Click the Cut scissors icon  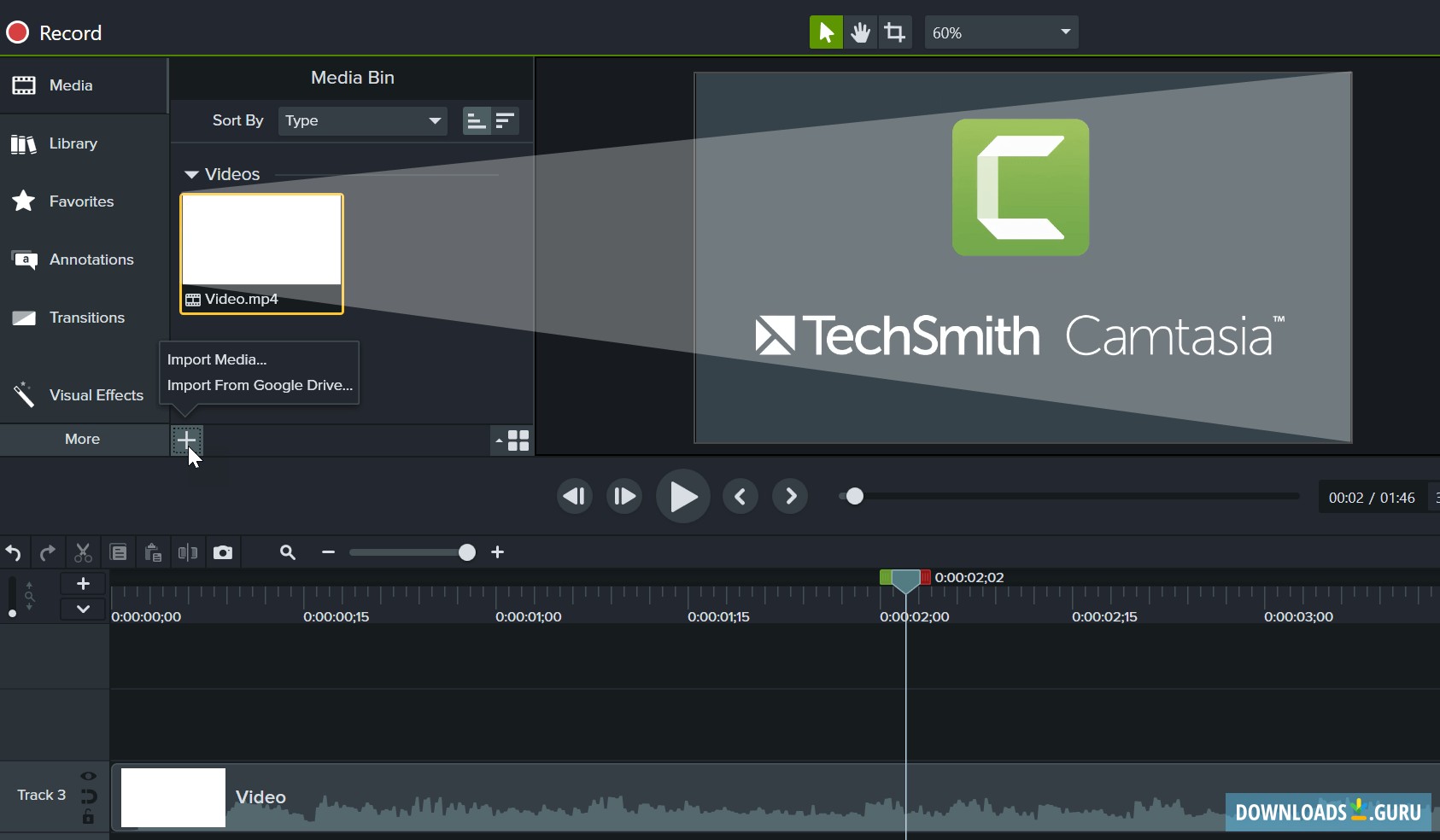82,552
